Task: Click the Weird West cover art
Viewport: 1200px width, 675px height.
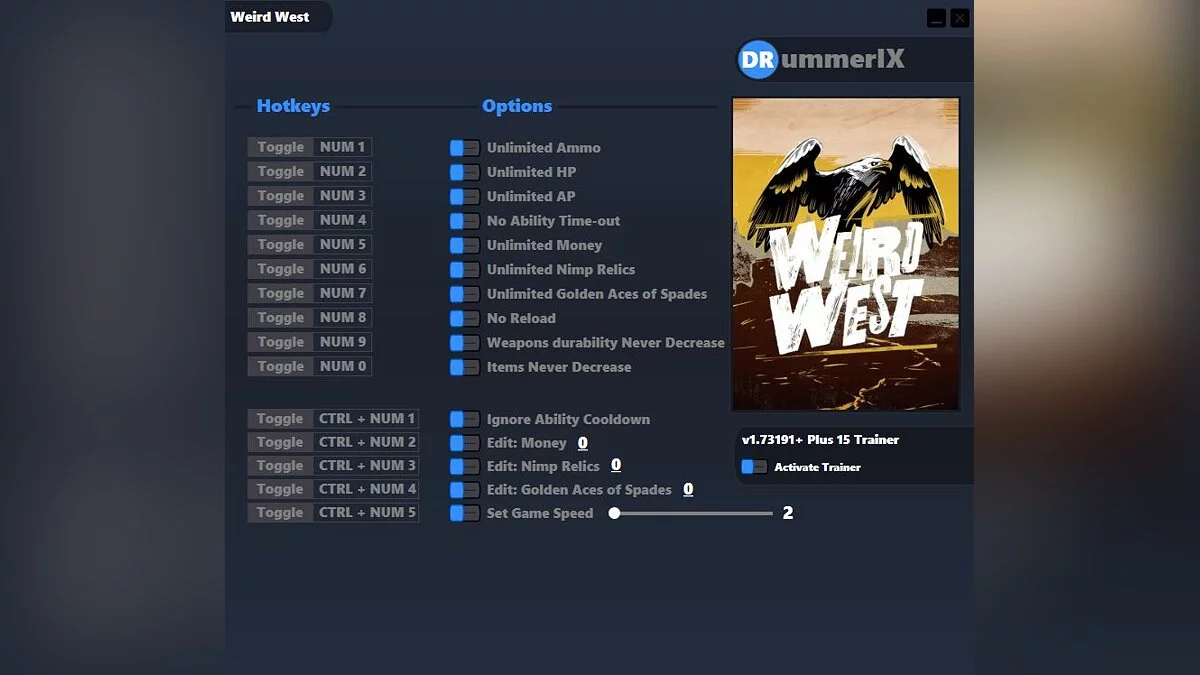Action: 846,254
